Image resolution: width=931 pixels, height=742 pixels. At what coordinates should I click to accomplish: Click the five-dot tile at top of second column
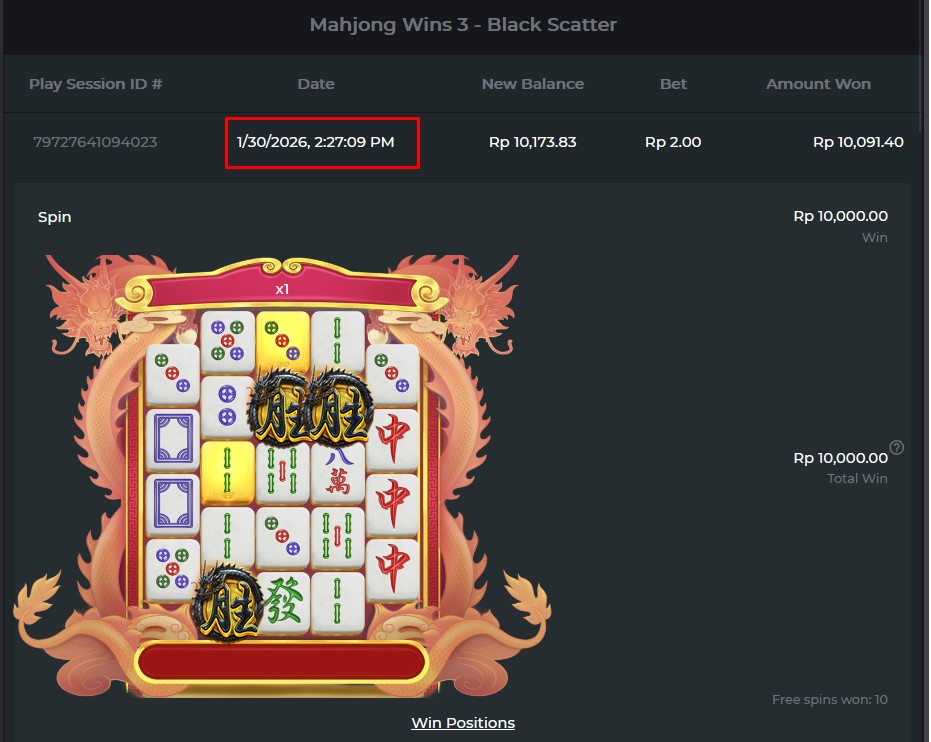coord(227,341)
